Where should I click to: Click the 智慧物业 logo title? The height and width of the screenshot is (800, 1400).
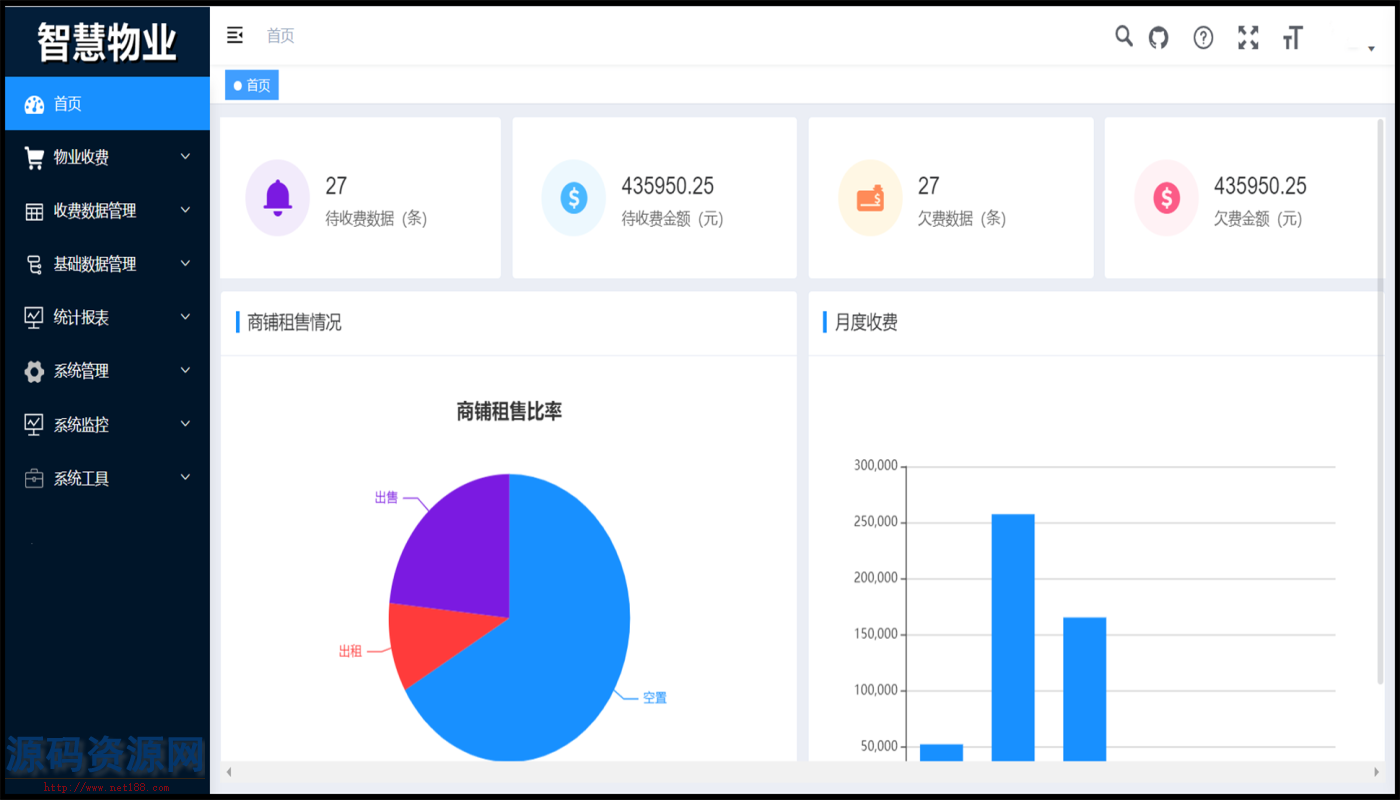click(x=107, y=42)
